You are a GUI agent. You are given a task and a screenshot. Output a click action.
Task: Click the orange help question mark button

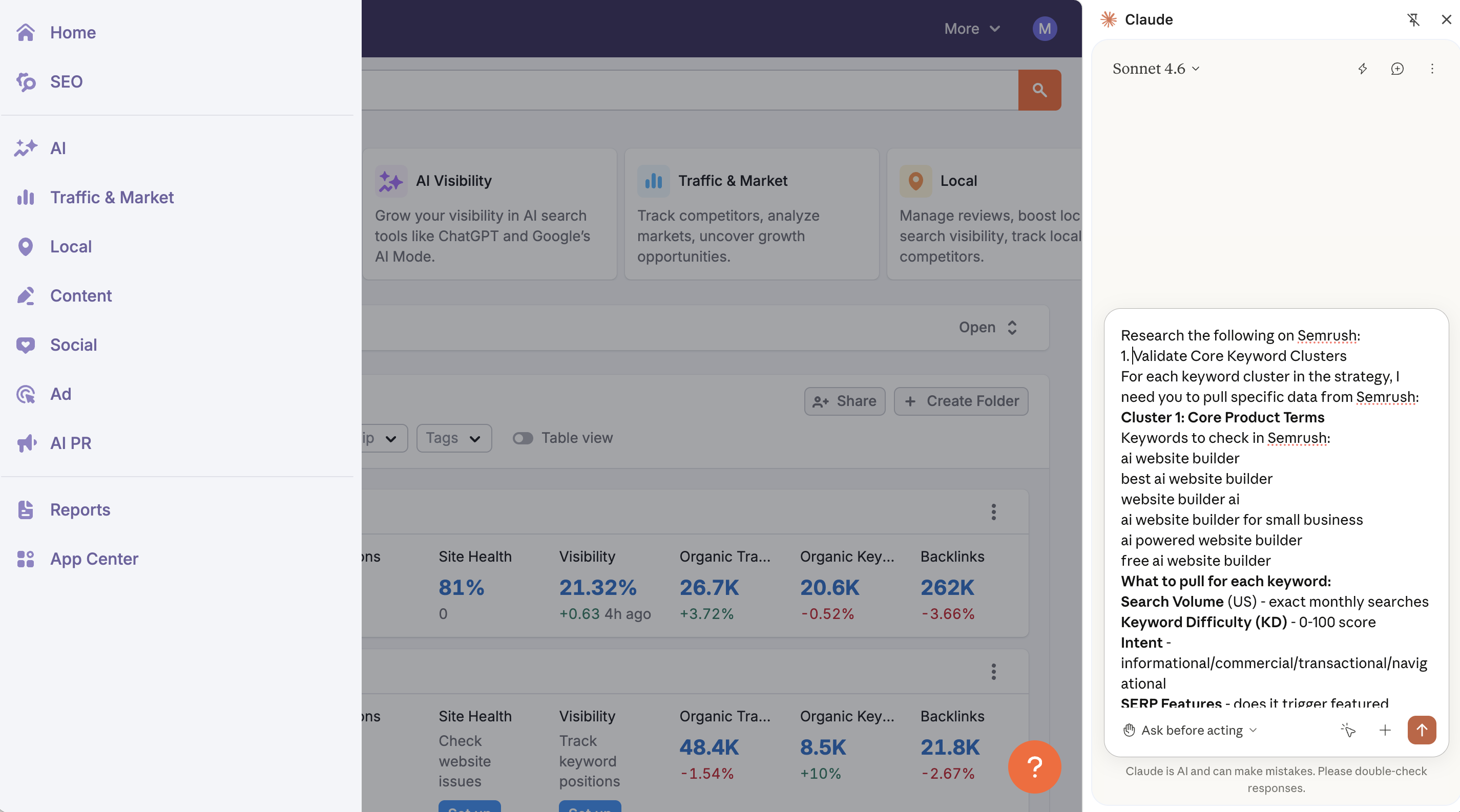click(x=1034, y=767)
